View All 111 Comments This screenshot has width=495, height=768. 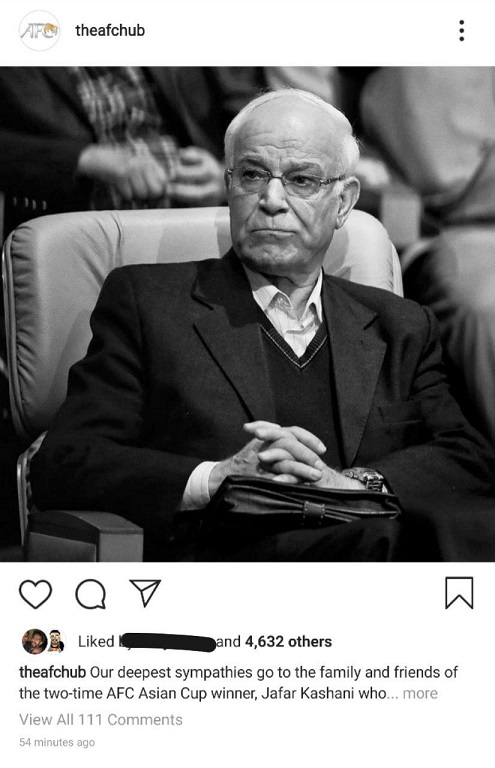coord(101,720)
